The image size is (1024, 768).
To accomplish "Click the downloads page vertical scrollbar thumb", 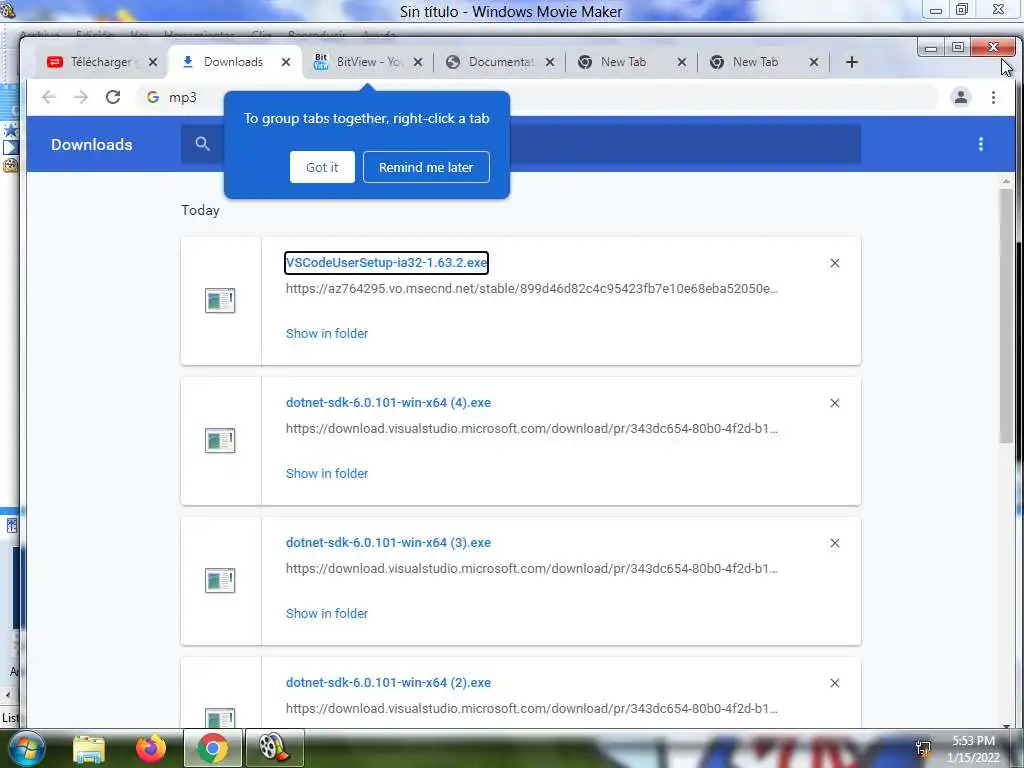I will click(x=1006, y=316).
